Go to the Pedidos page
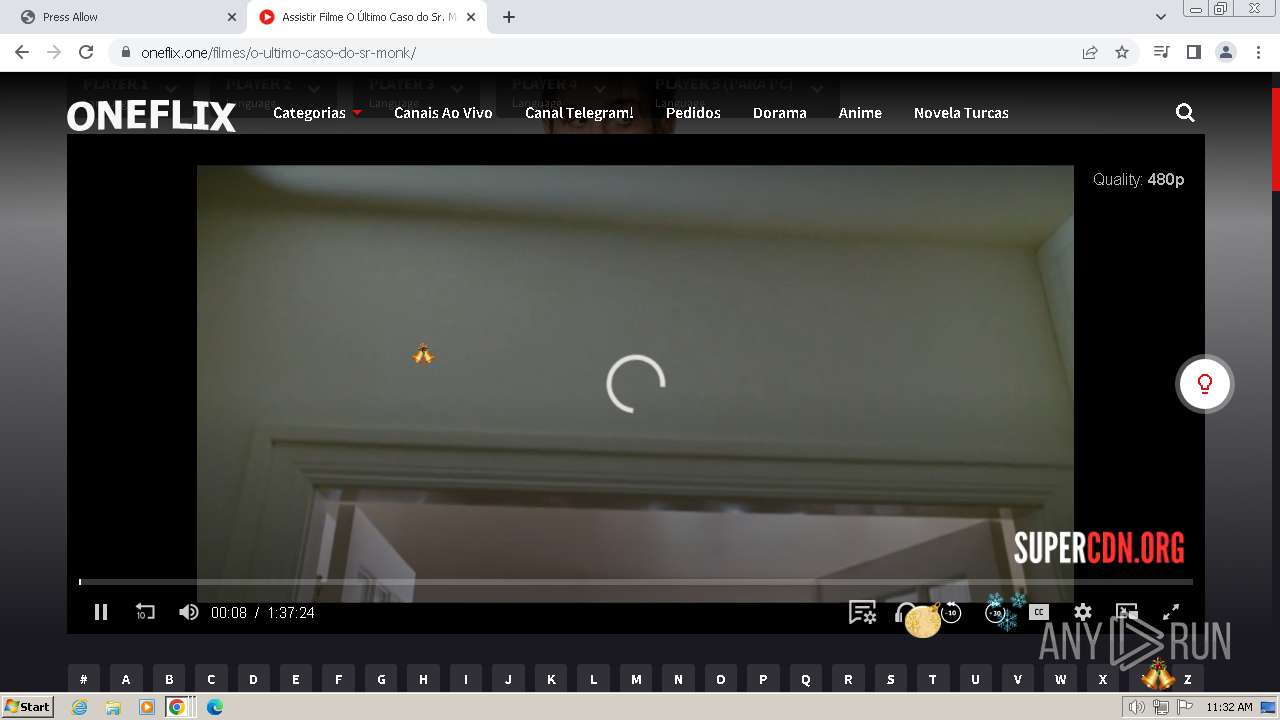 click(x=693, y=113)
